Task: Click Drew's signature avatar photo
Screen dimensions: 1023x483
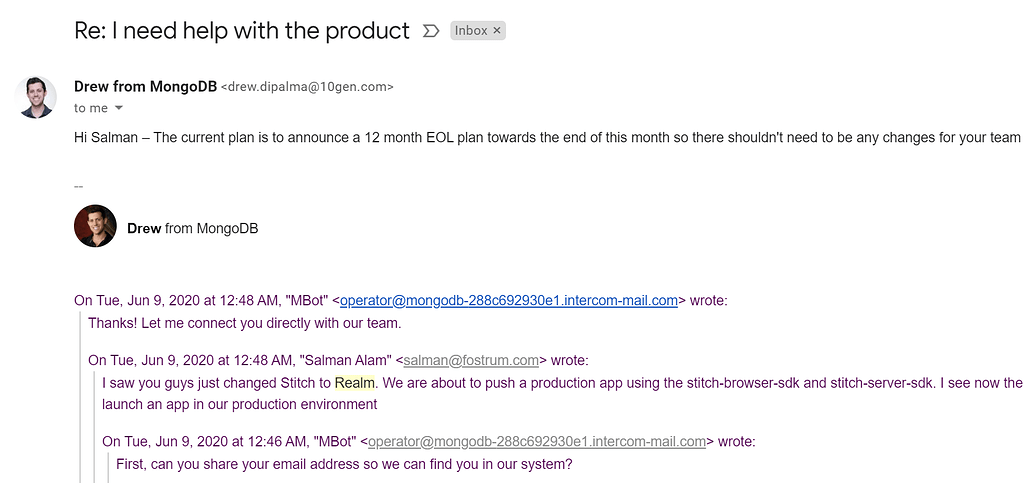Action: click(x=95, y=227)
